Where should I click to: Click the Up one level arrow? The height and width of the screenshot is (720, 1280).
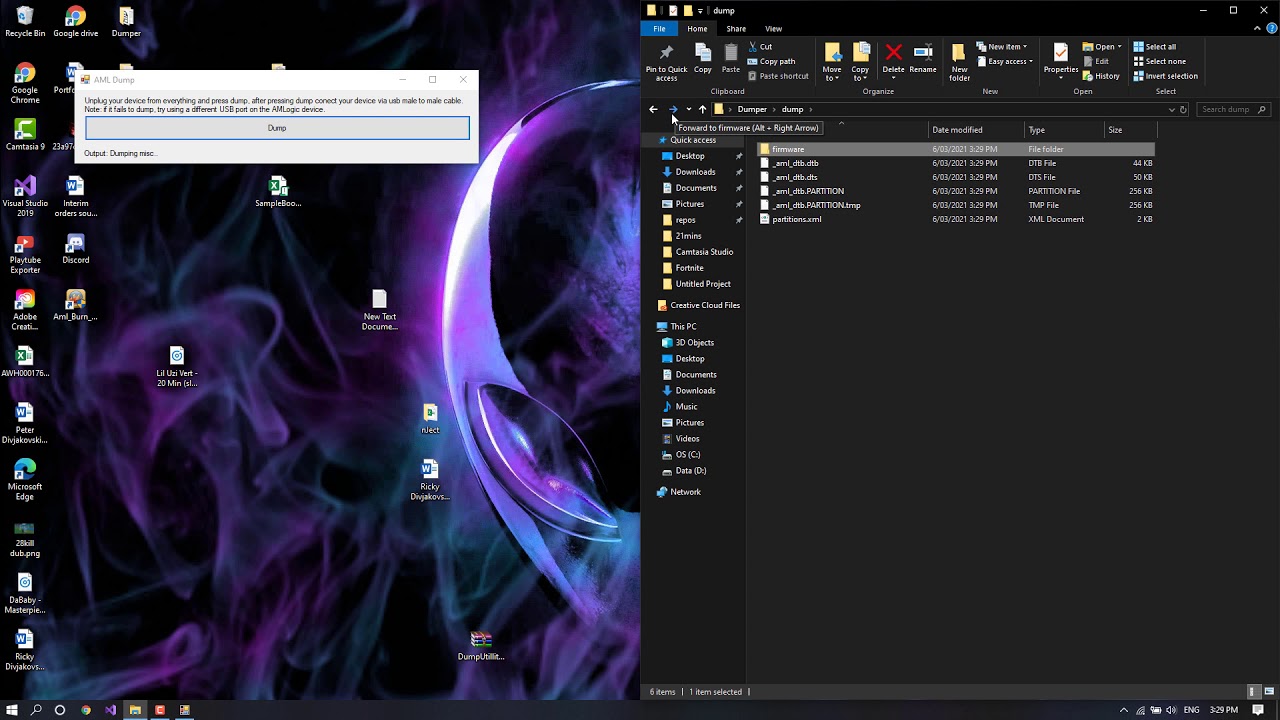(702, 109)
